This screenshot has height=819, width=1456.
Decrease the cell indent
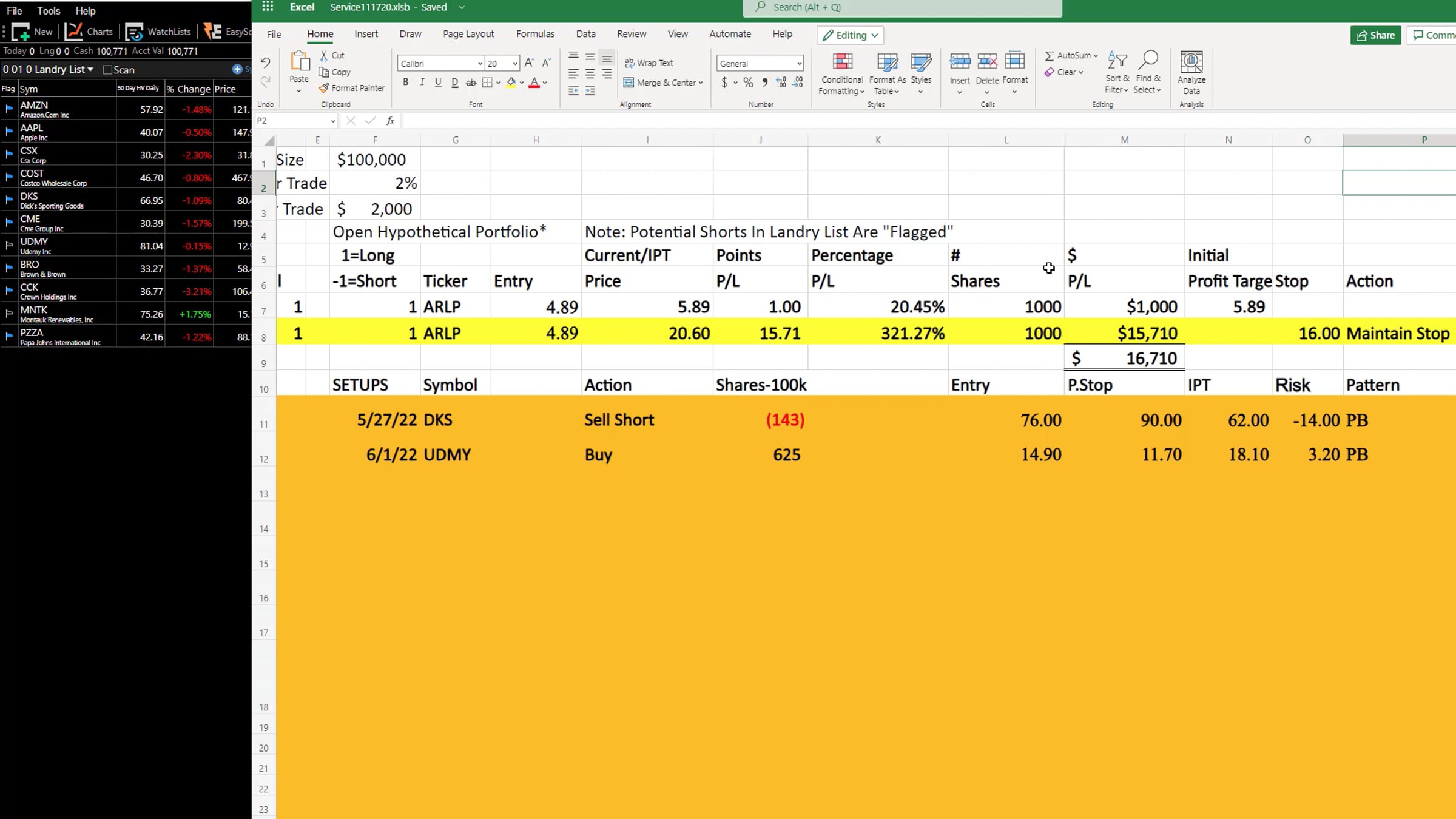[573, 91]
